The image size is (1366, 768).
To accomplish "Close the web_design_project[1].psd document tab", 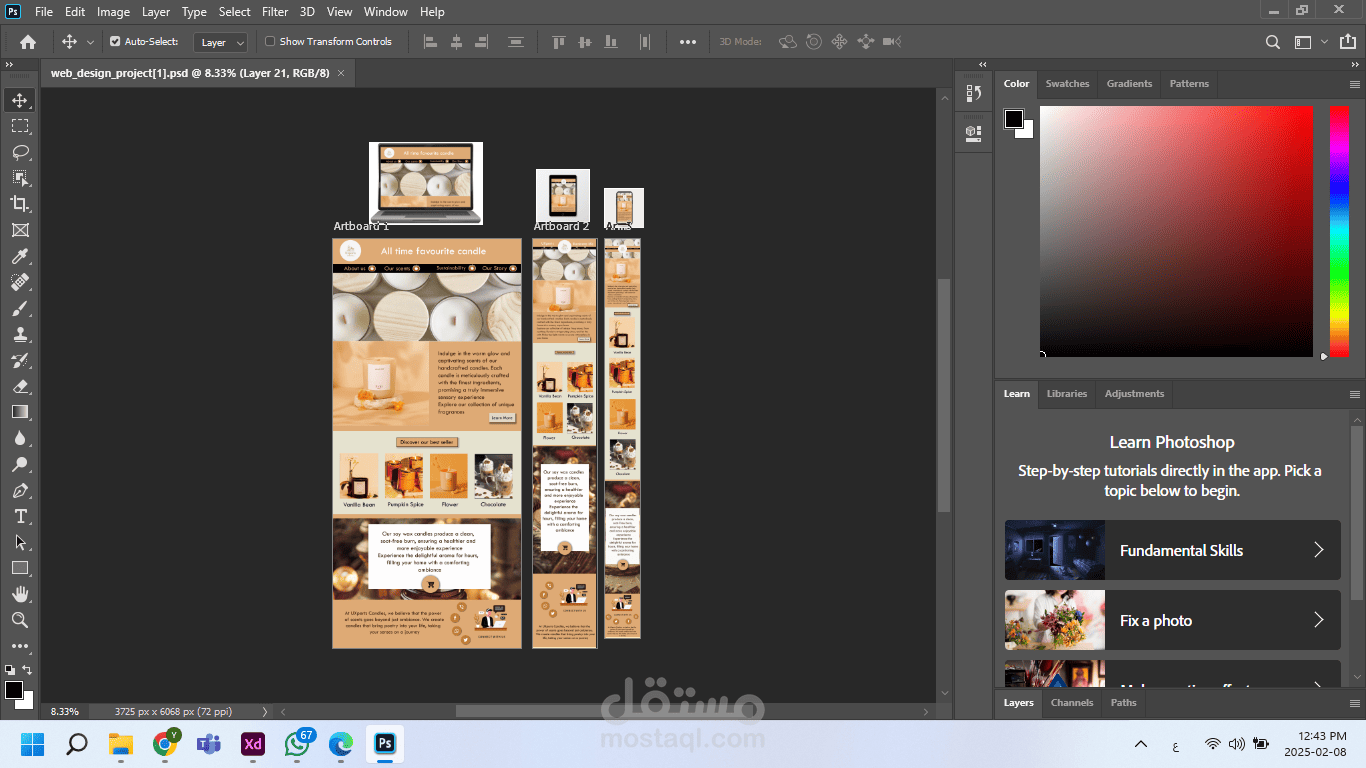I will [341, 73].
